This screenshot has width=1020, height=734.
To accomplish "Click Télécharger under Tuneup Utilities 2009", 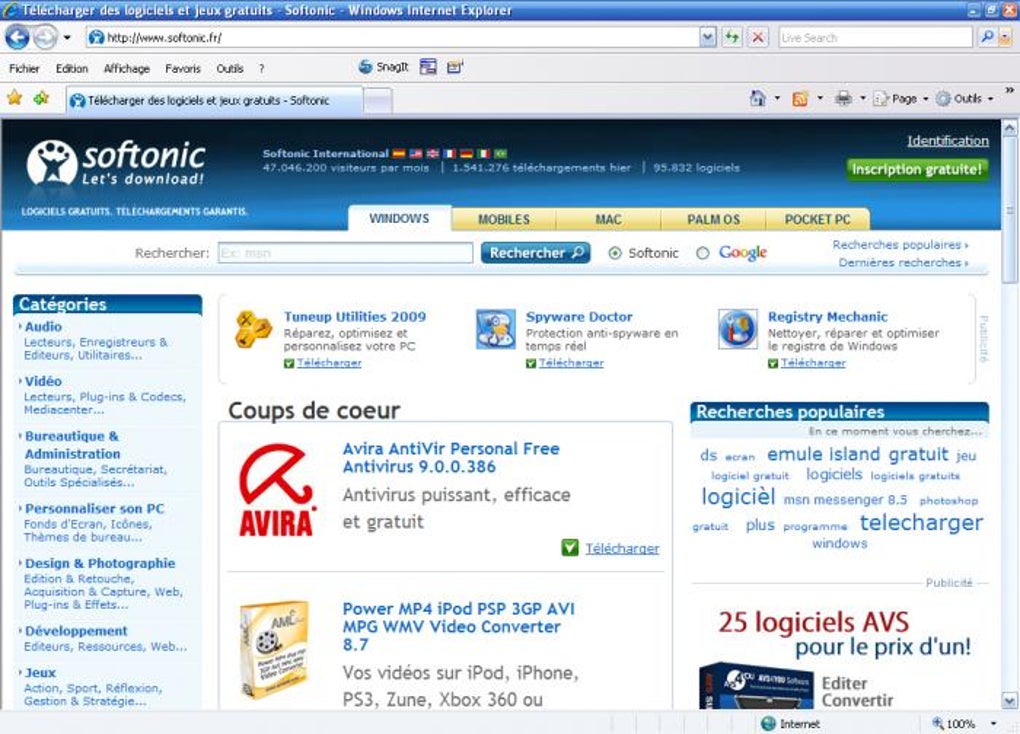I will (329, 363).
